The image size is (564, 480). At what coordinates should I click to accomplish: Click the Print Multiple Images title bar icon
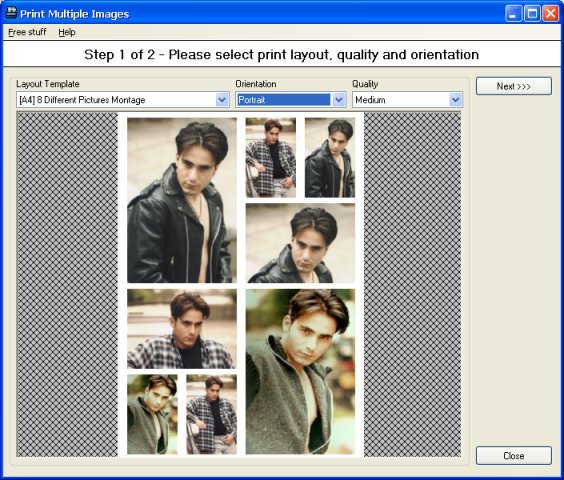11,13
